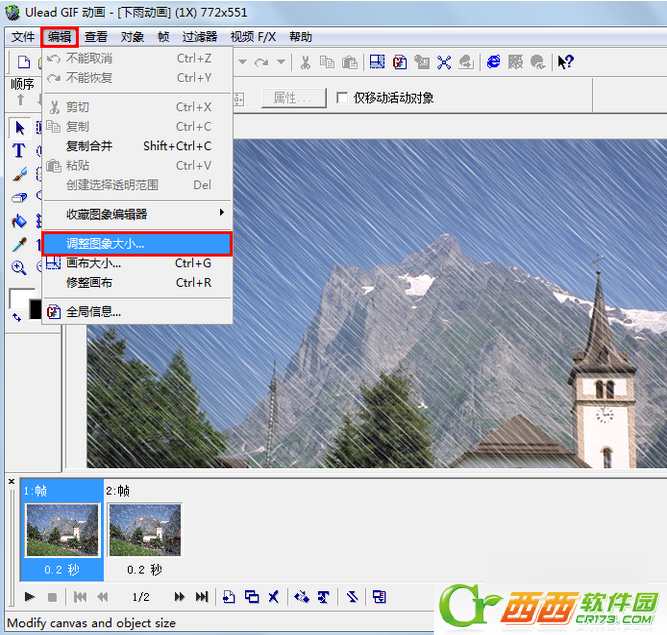The width and height of the screenshot is (667, 635).
Task: Open the 文件 menu
Action: click(x=23, y=37)
